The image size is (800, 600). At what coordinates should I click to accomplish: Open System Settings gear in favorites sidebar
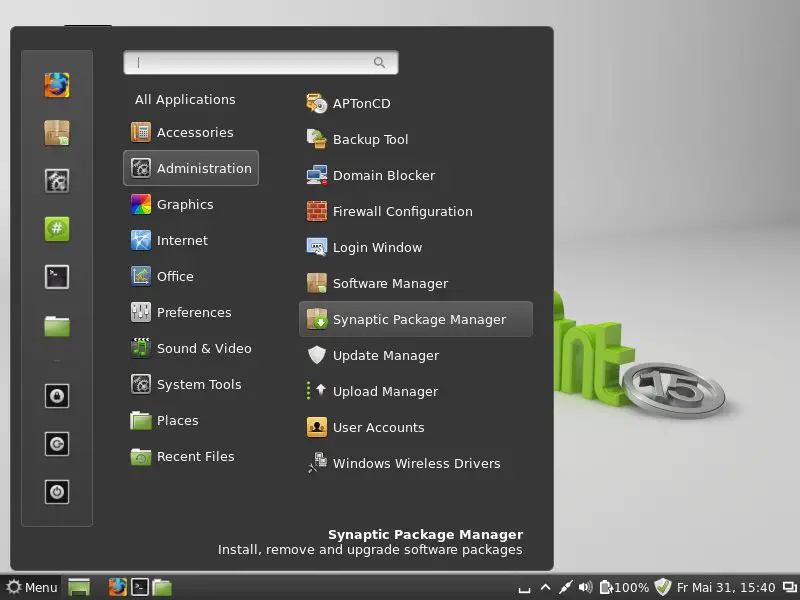tap(57, 181)
